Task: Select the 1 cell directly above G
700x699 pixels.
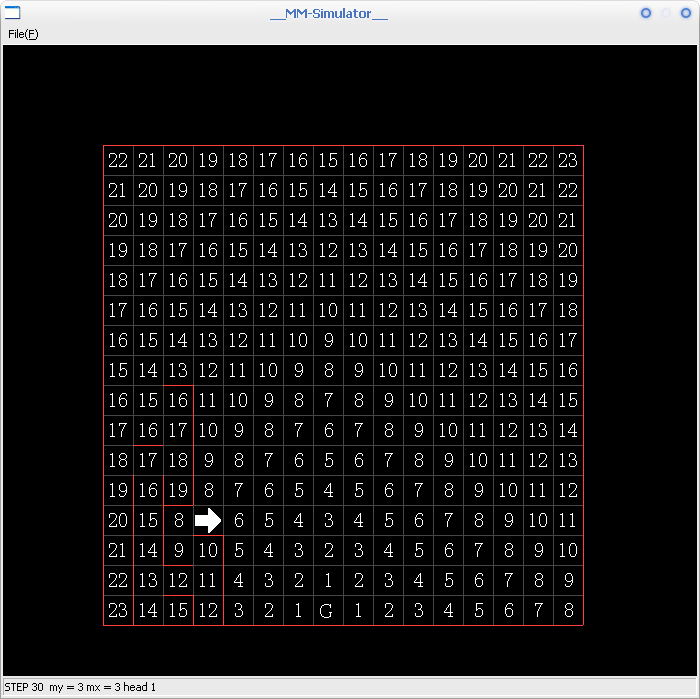Action: [x=328, y=580]
